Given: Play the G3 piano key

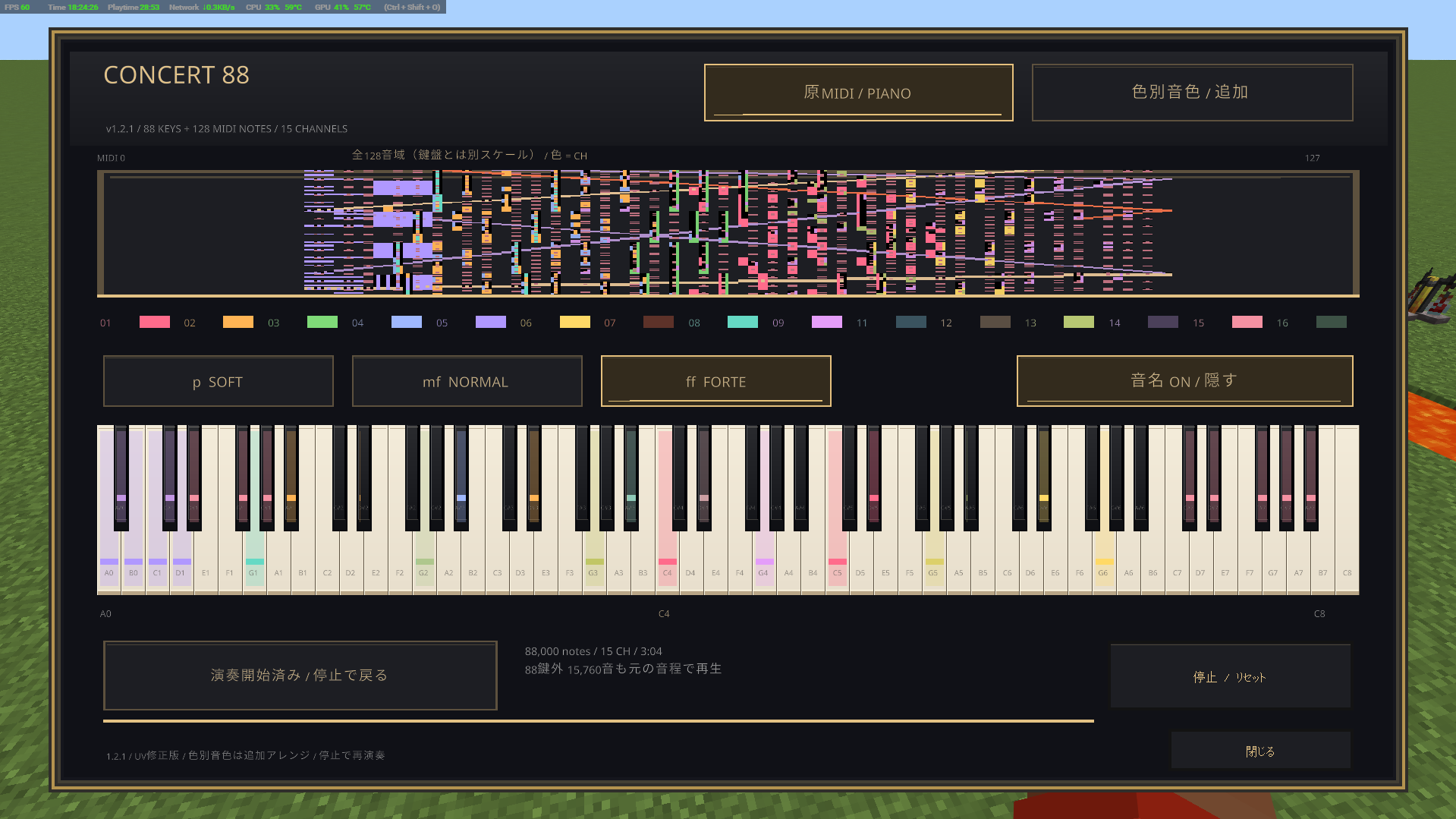Looking at the screenshot, I should point(593,562).
